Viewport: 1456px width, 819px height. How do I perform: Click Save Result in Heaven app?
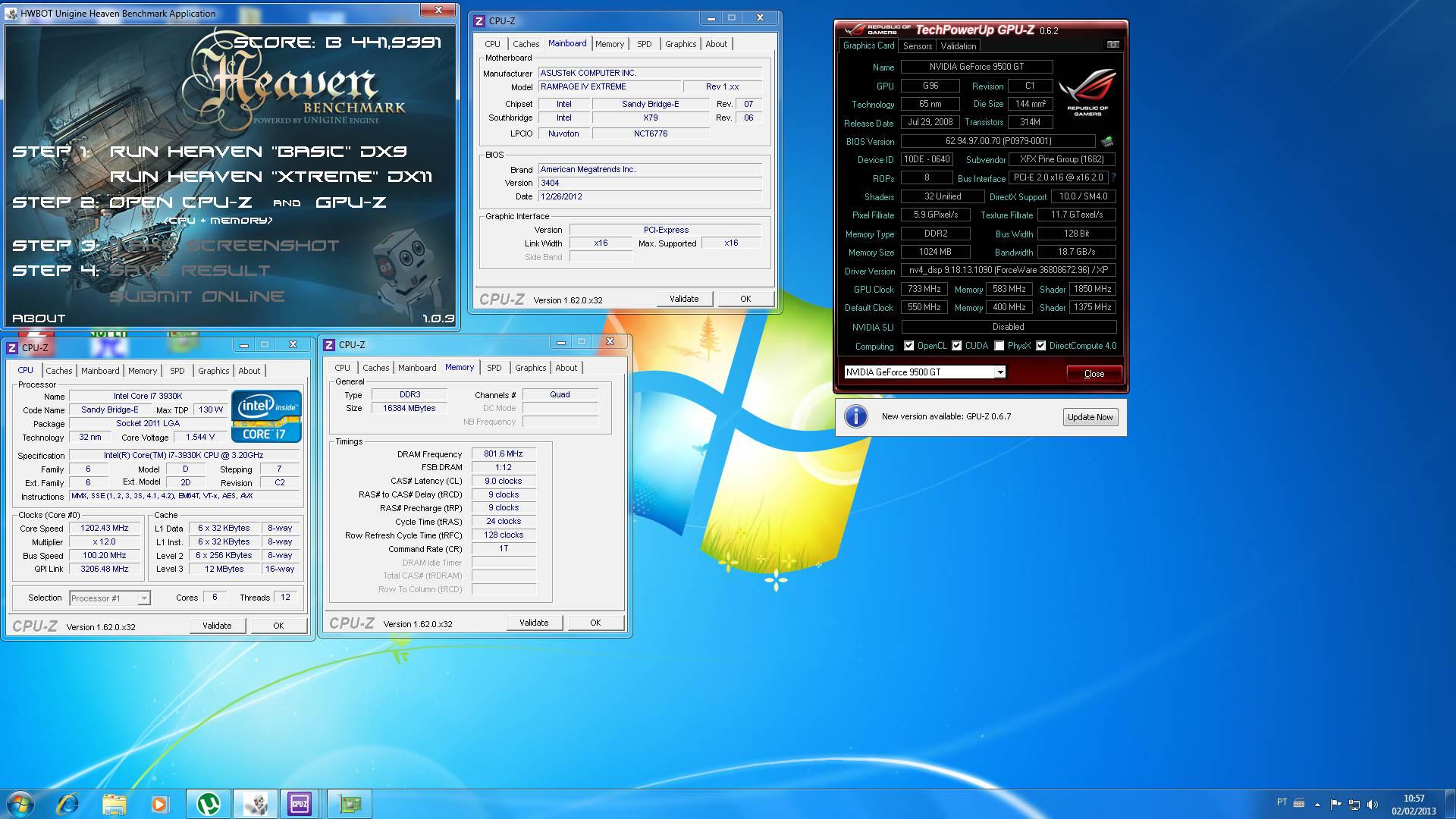(190, 271)
